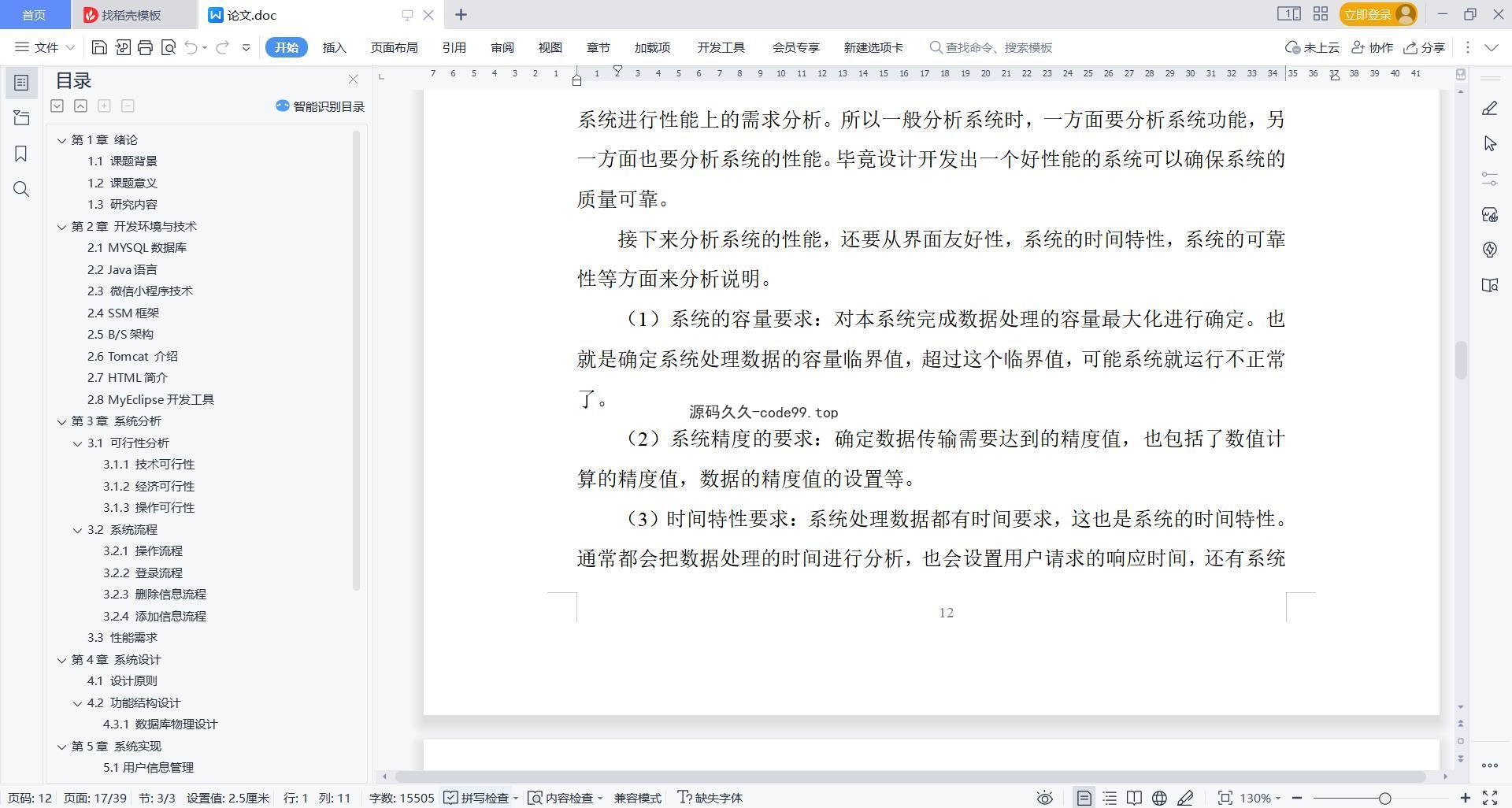
Task: Click 立即登录 login button
Action: coord(1378,14)
